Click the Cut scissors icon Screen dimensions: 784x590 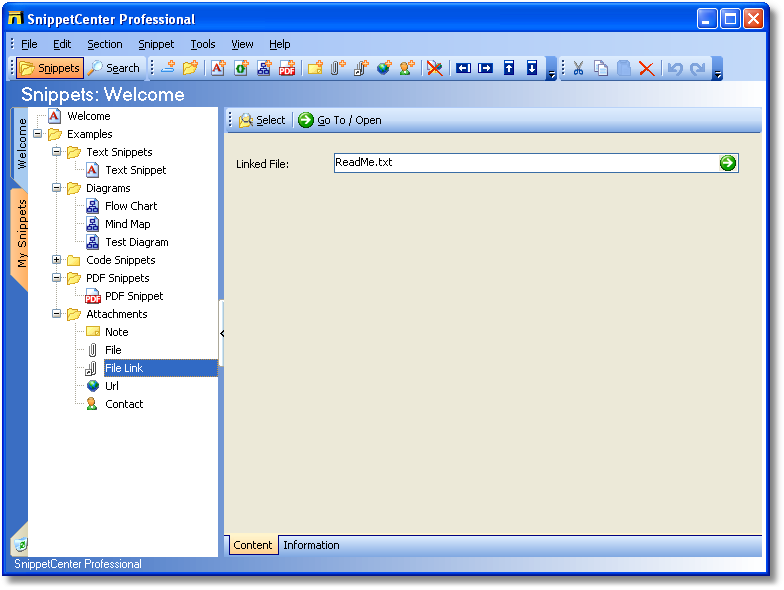pyautogui.click(x=578, y=68)
